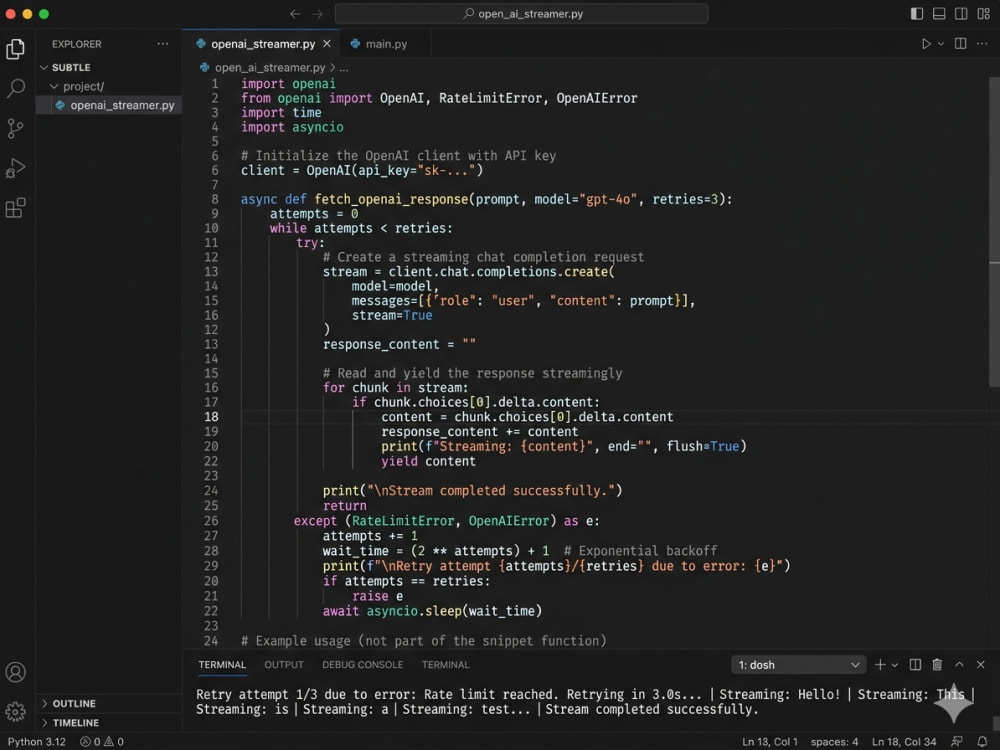Image resolution: width=1000 pixels, height=750 pixels.
Task: Maximize the panel with the up chevron
Action: tap(959, 665)
